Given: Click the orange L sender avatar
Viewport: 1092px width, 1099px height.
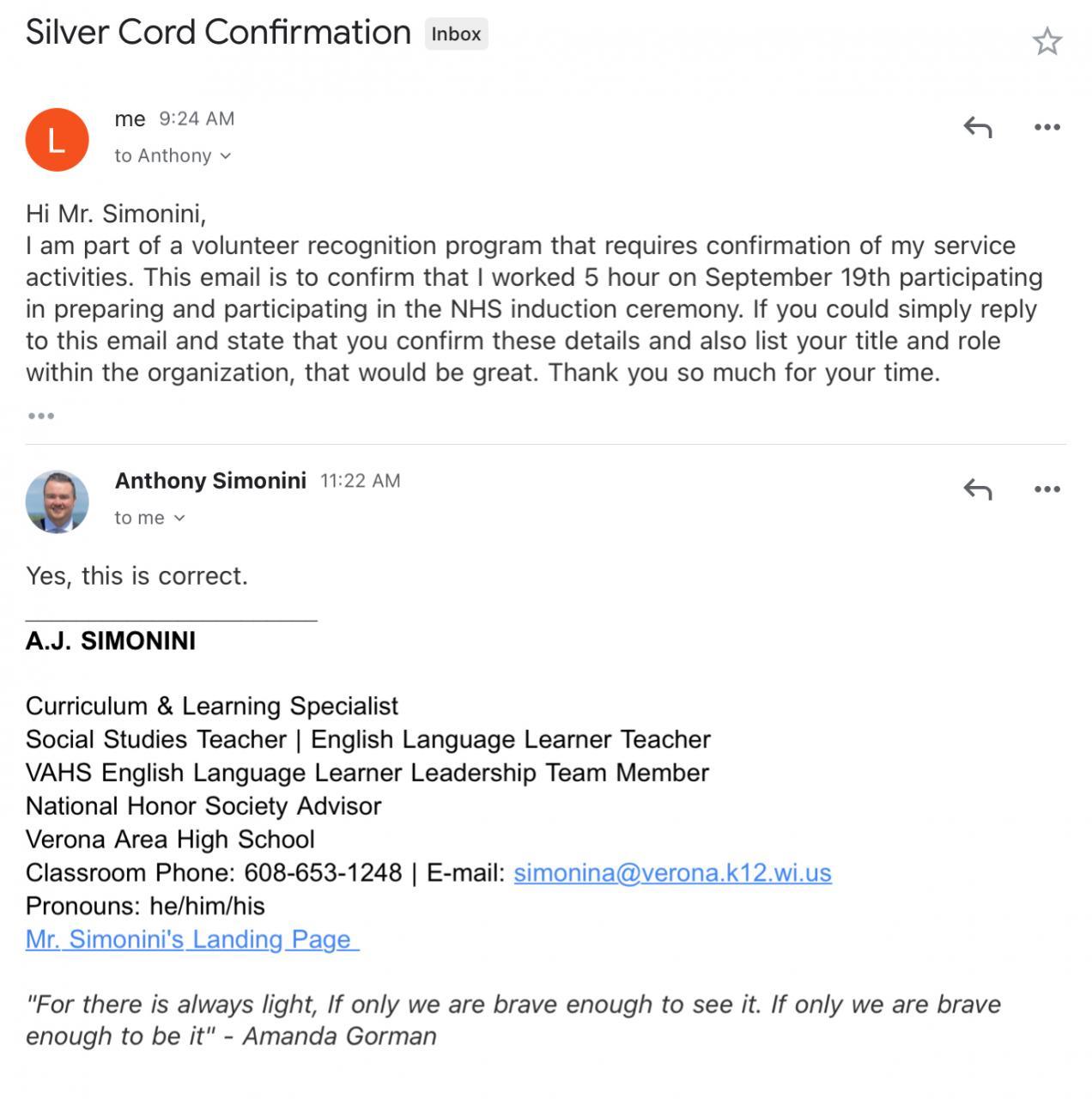Looking at the screenshot, I should tap(57, 140).
